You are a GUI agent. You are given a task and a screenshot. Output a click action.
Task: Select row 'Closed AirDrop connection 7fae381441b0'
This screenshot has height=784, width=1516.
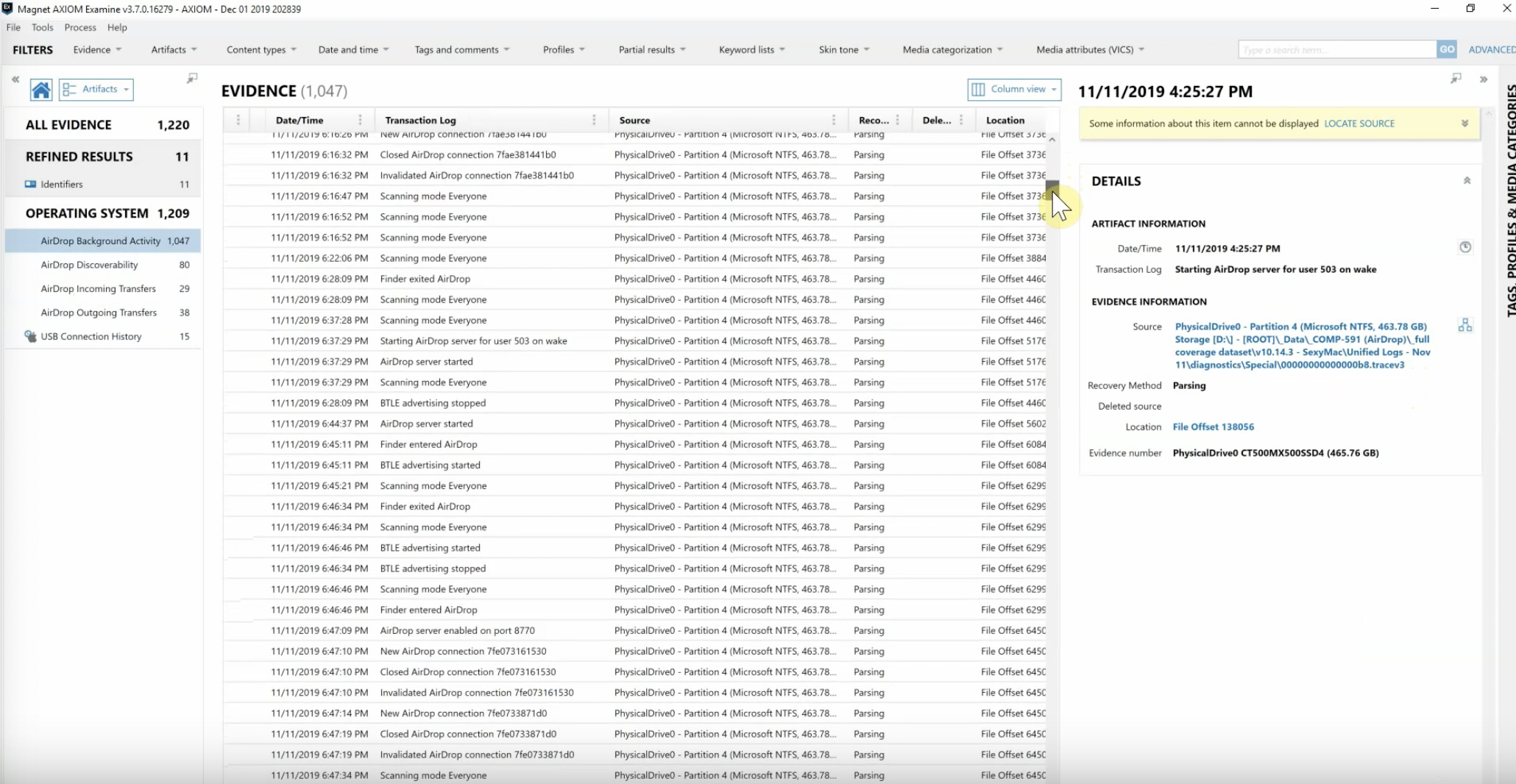635,154
